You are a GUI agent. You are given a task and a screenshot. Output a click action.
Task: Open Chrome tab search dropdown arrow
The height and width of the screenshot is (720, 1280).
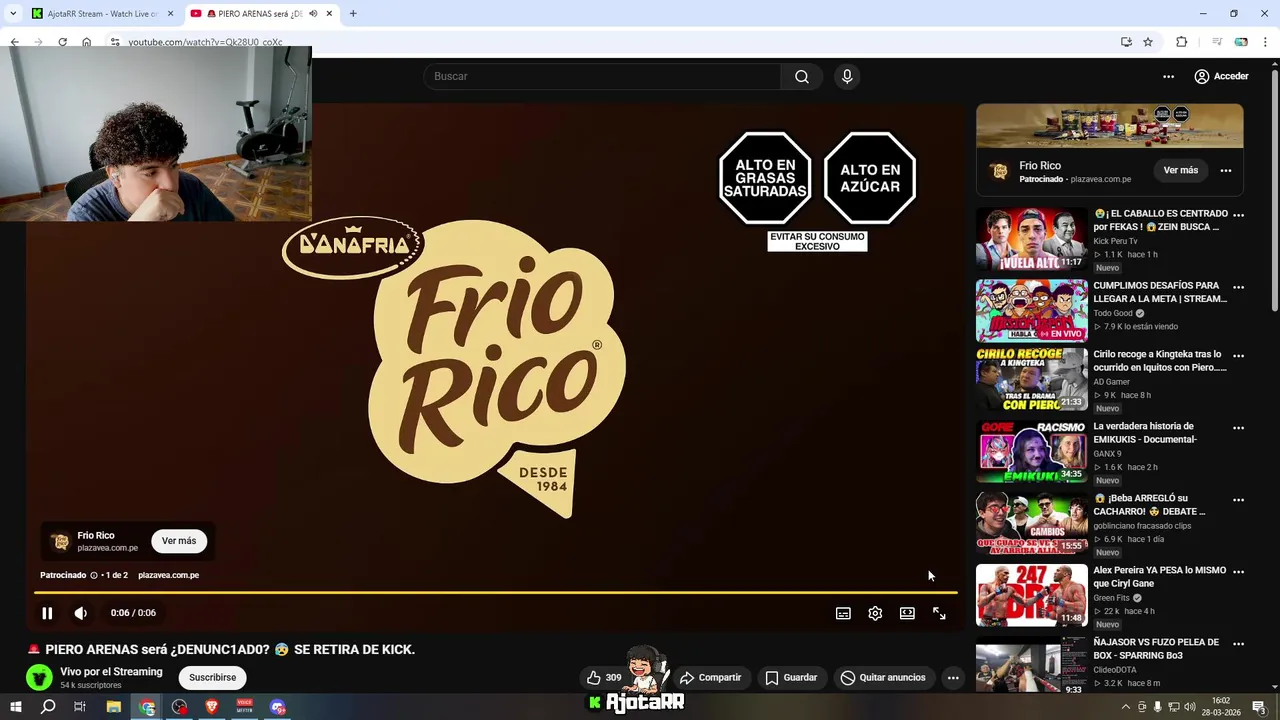click(x=13, y=14)
